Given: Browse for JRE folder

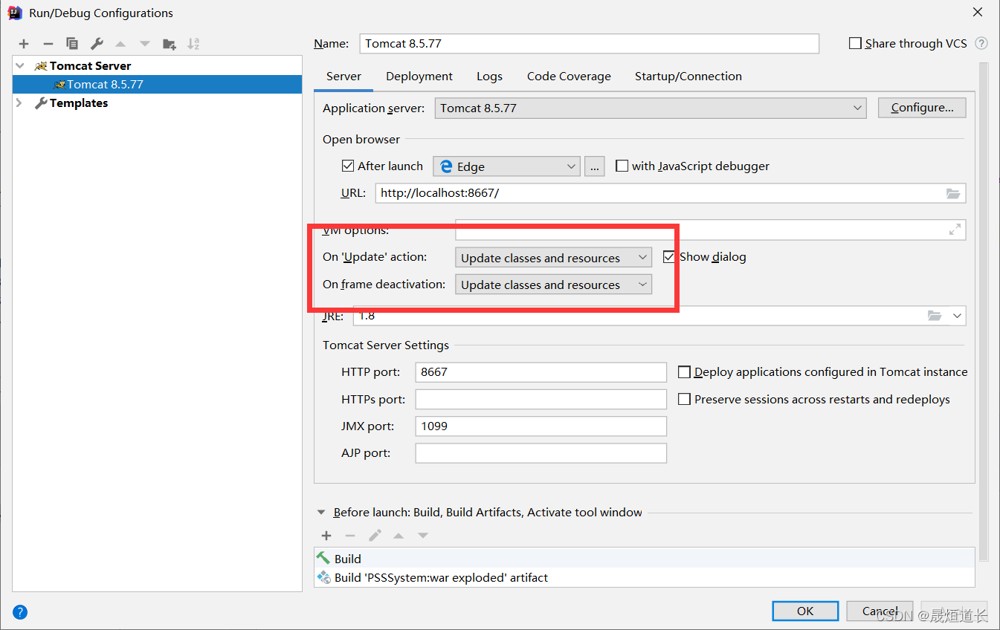Looking at the screenshot, I should [x=934, y=316].
